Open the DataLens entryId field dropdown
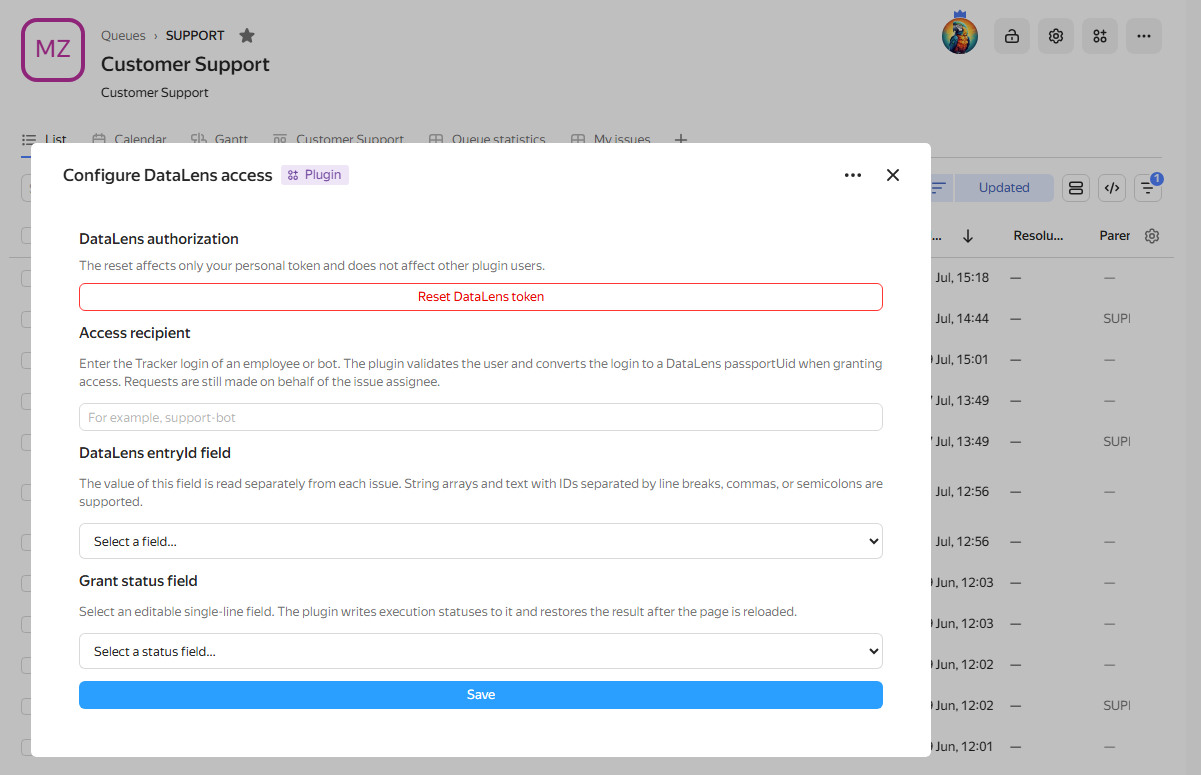1201x775 pixels. tap(481, 541)
